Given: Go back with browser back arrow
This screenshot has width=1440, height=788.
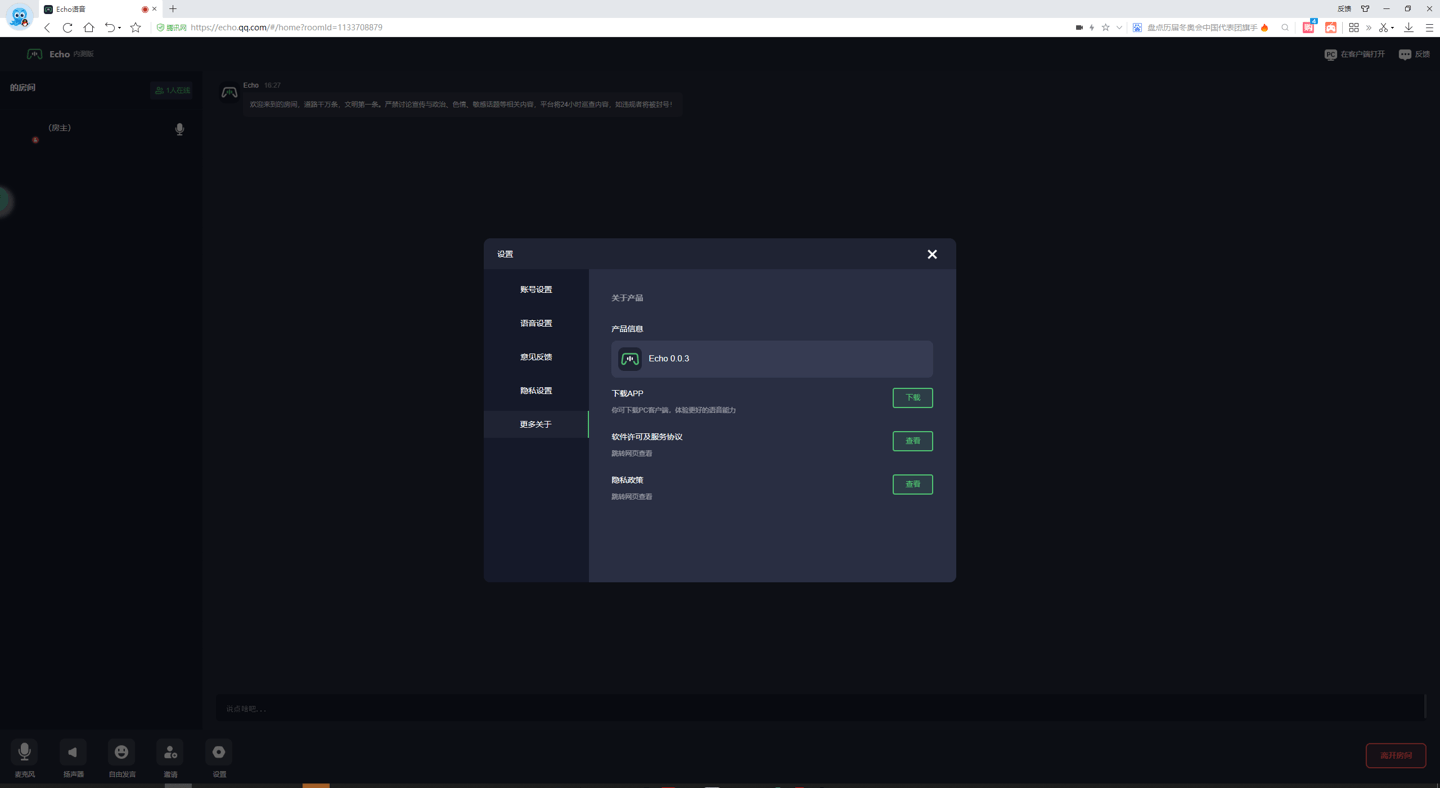Looking at the screenshot, I should point(47,28).
